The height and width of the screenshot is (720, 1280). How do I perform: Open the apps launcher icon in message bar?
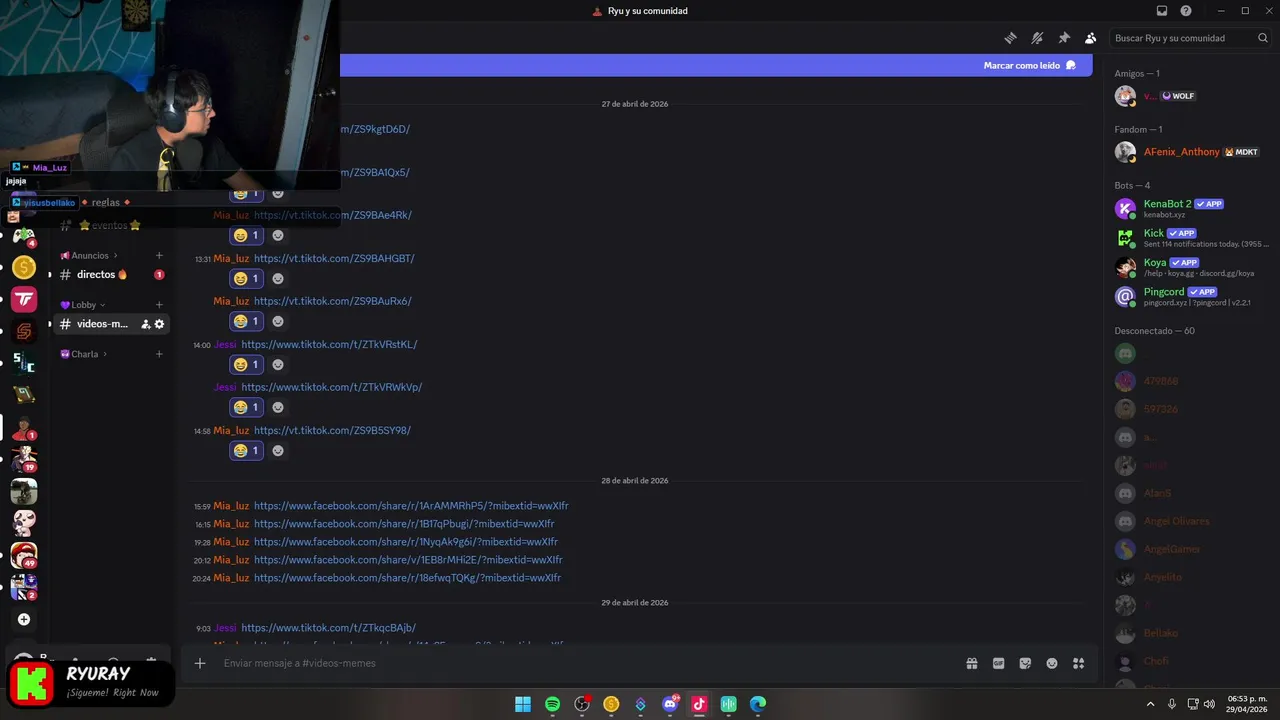[x=1079, y=663]
